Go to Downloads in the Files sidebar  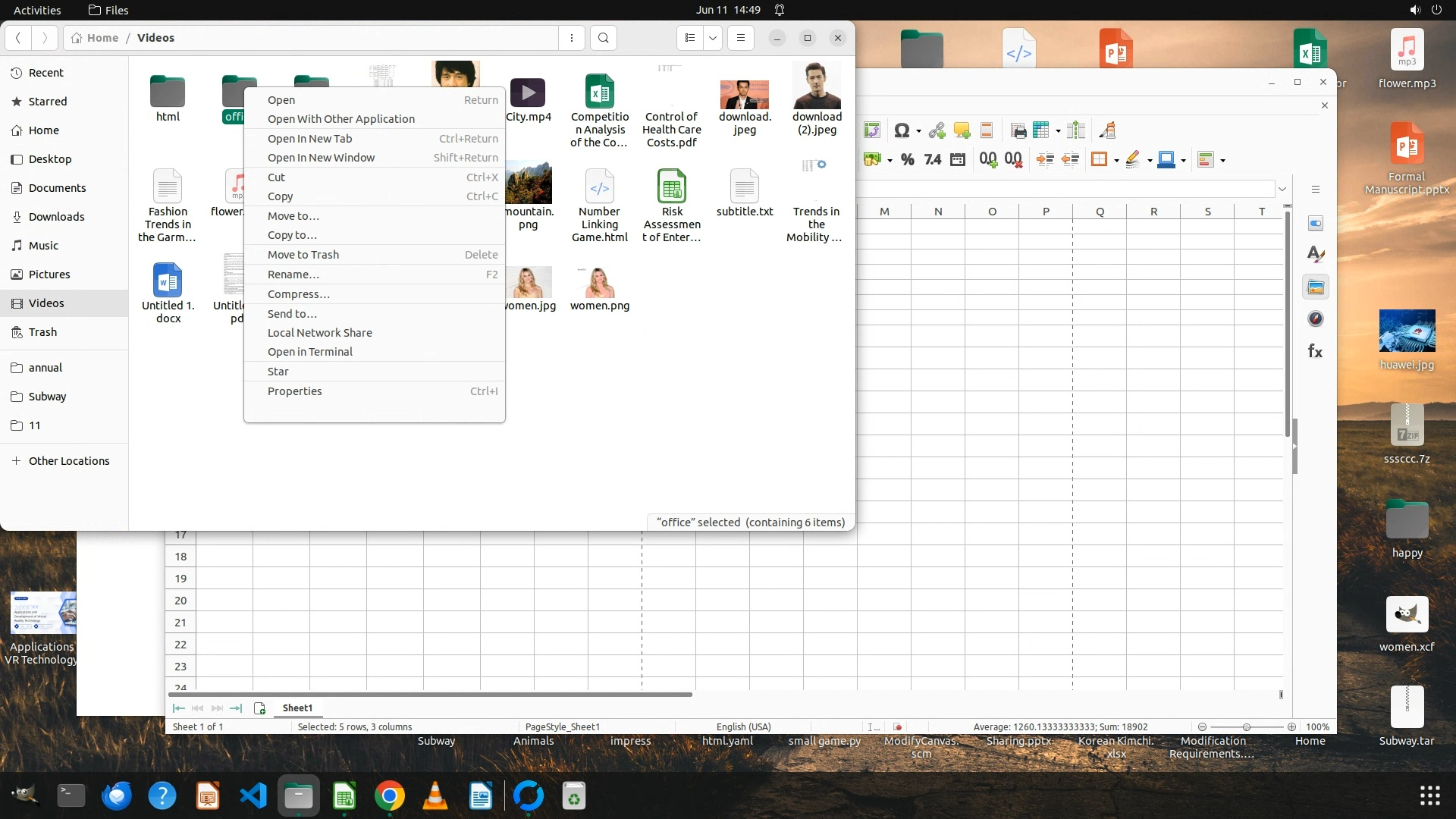[56, 217]
